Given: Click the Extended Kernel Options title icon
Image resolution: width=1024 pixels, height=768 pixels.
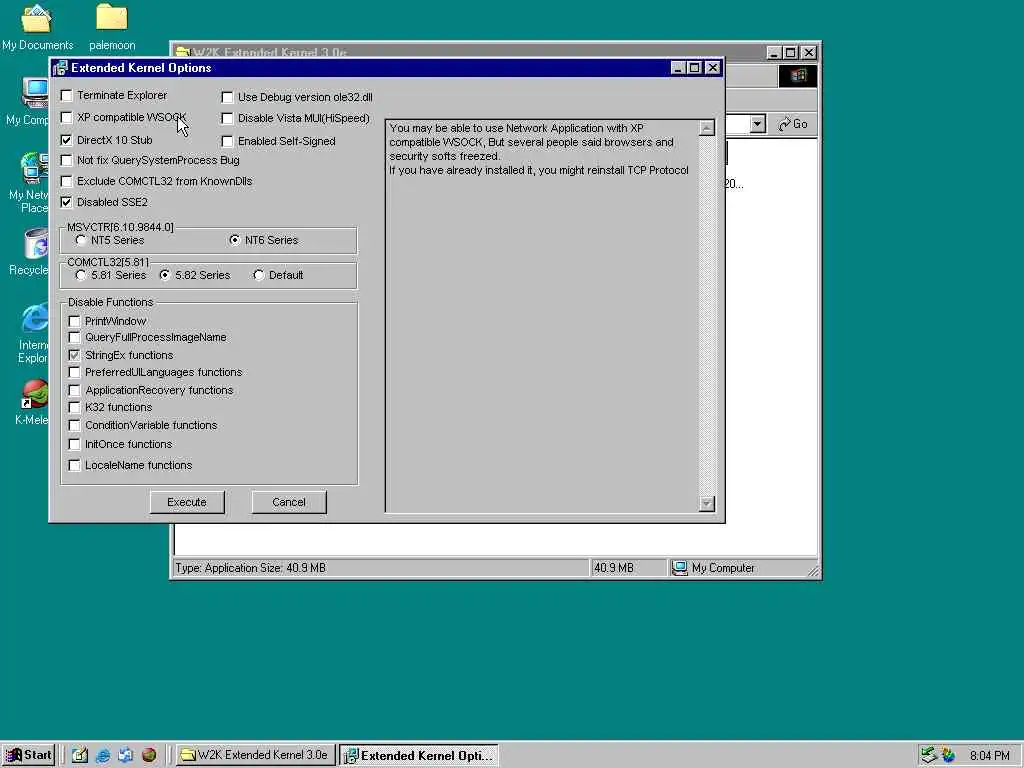Looking at the screenshot, I should [60, 68].
